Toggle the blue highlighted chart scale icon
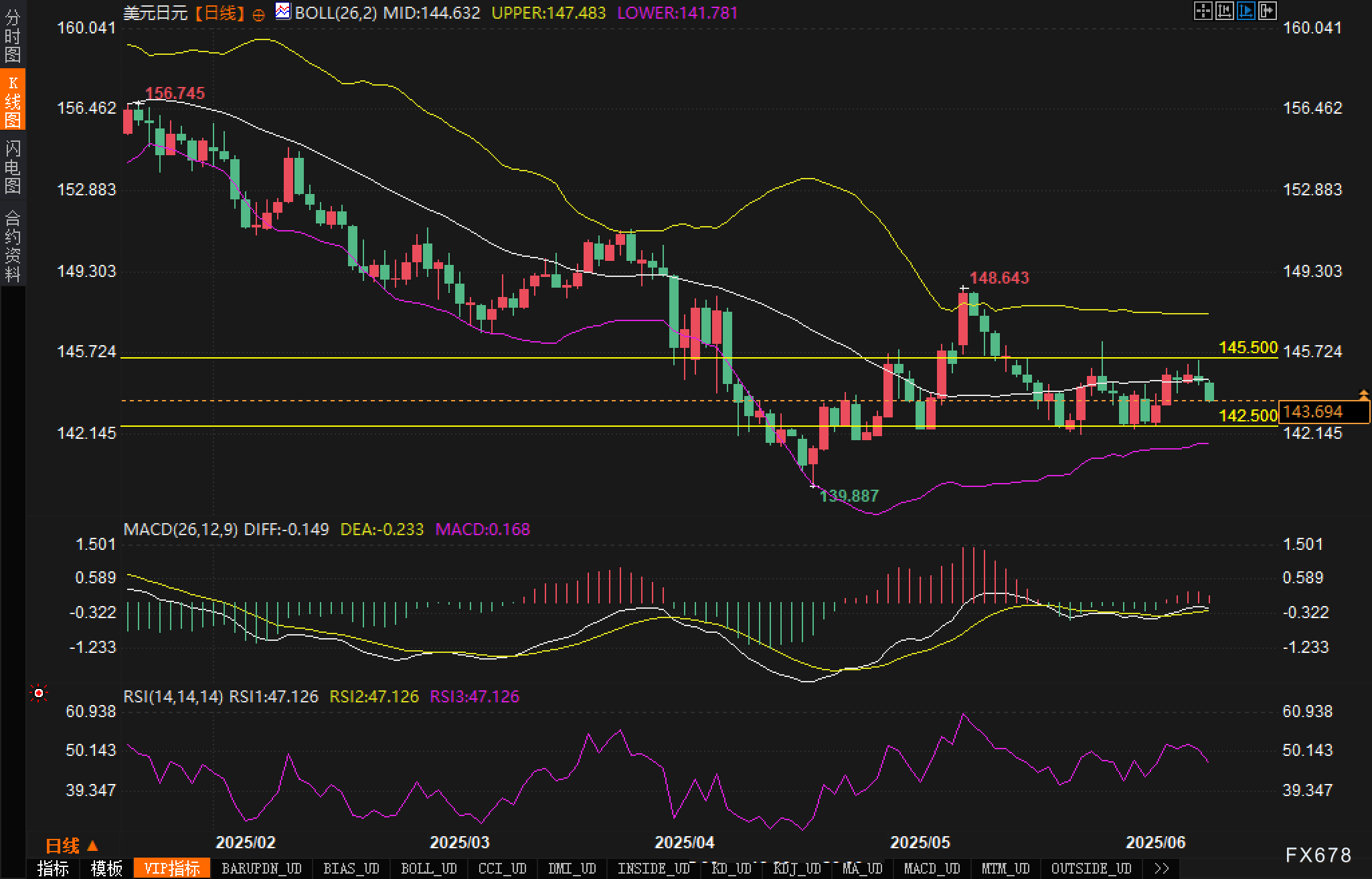Screen dimensions: 1372x879 pyautogui.click(x=1246, y=11)
